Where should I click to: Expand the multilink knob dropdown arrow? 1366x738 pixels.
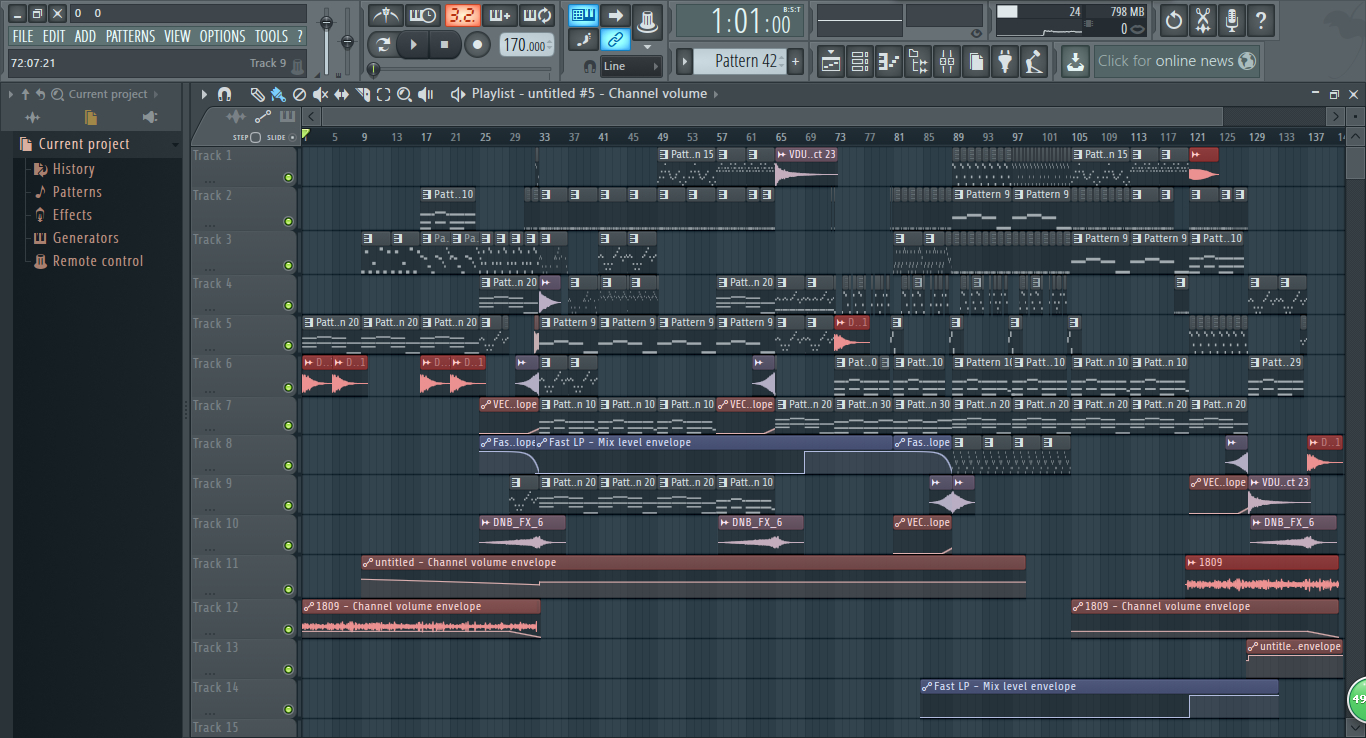point(648,46)
